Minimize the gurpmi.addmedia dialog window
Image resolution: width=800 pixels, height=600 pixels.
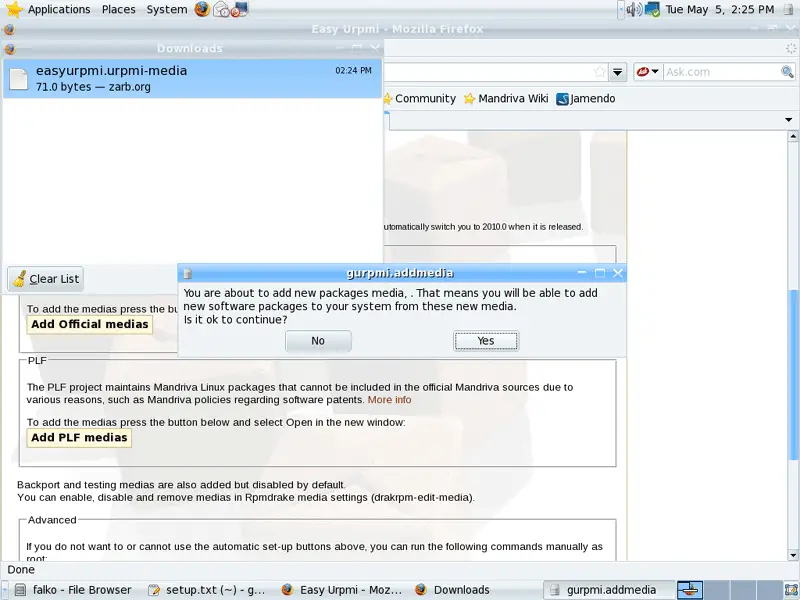point(582,273)
